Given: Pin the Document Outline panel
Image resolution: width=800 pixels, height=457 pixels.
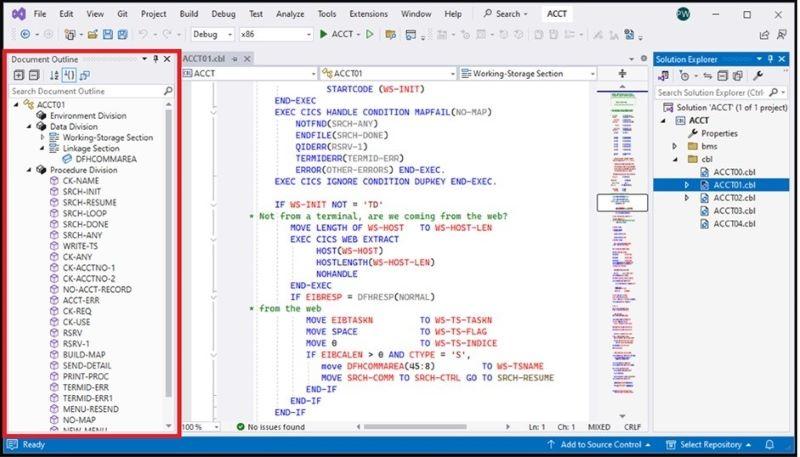Looking at the screenshot, I should pos(156,59).
